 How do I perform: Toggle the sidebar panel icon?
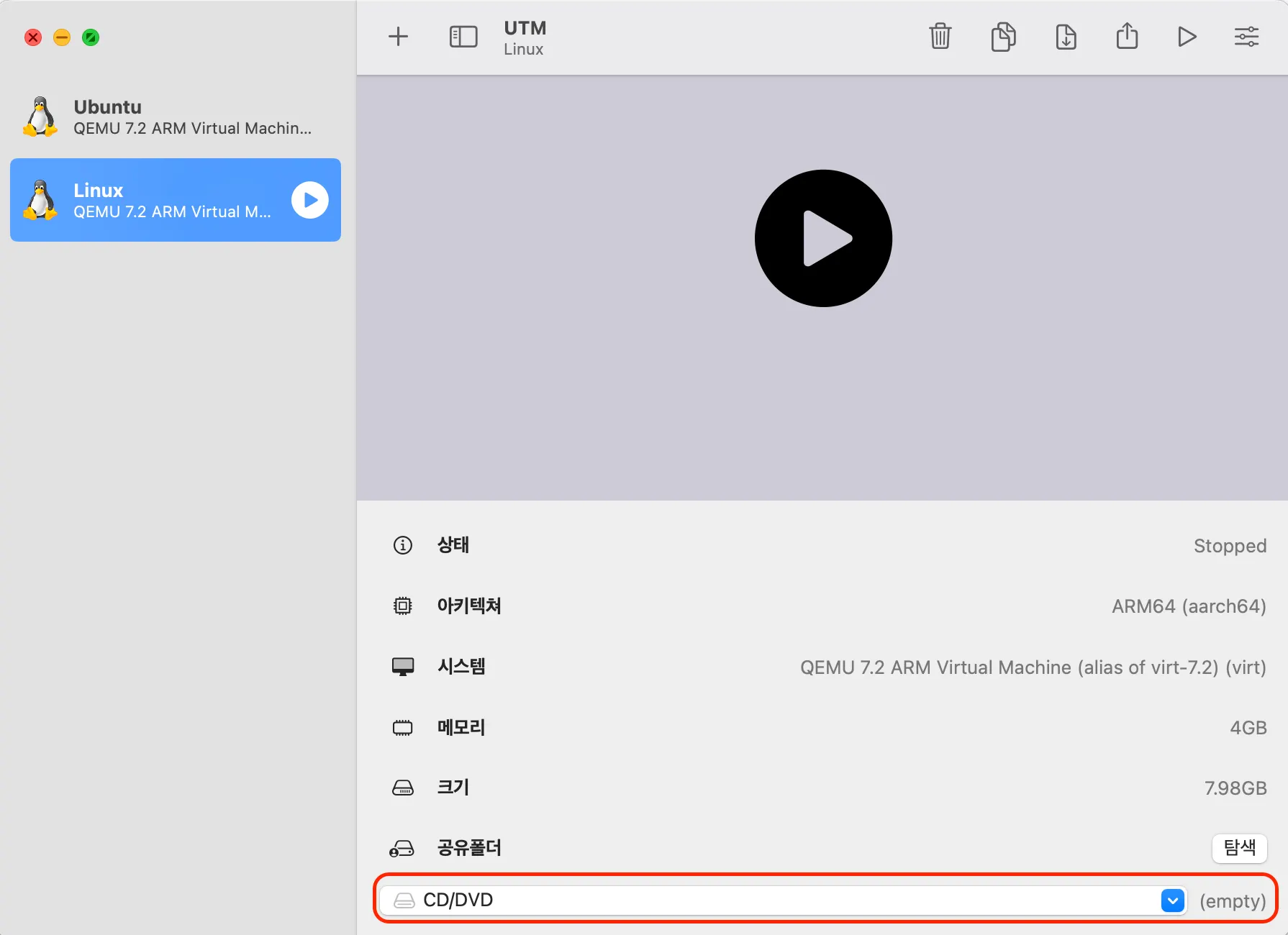(x=463, y=37)
